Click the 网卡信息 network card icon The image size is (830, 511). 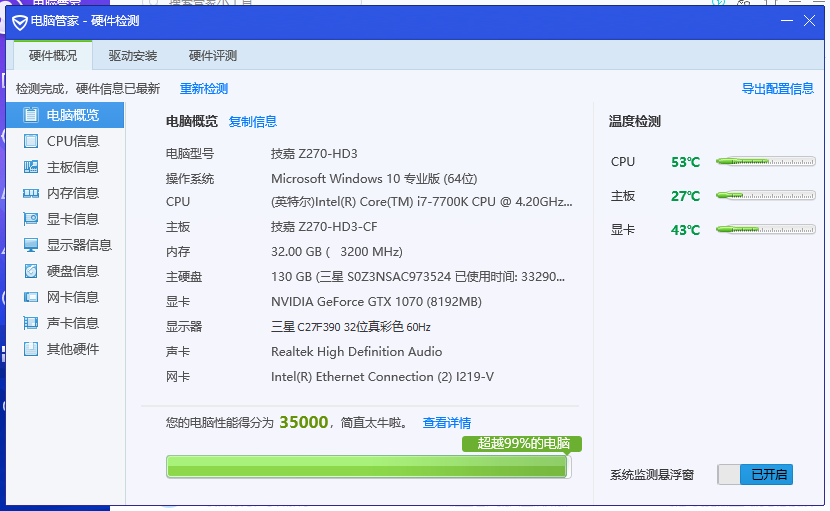[31, 297]
